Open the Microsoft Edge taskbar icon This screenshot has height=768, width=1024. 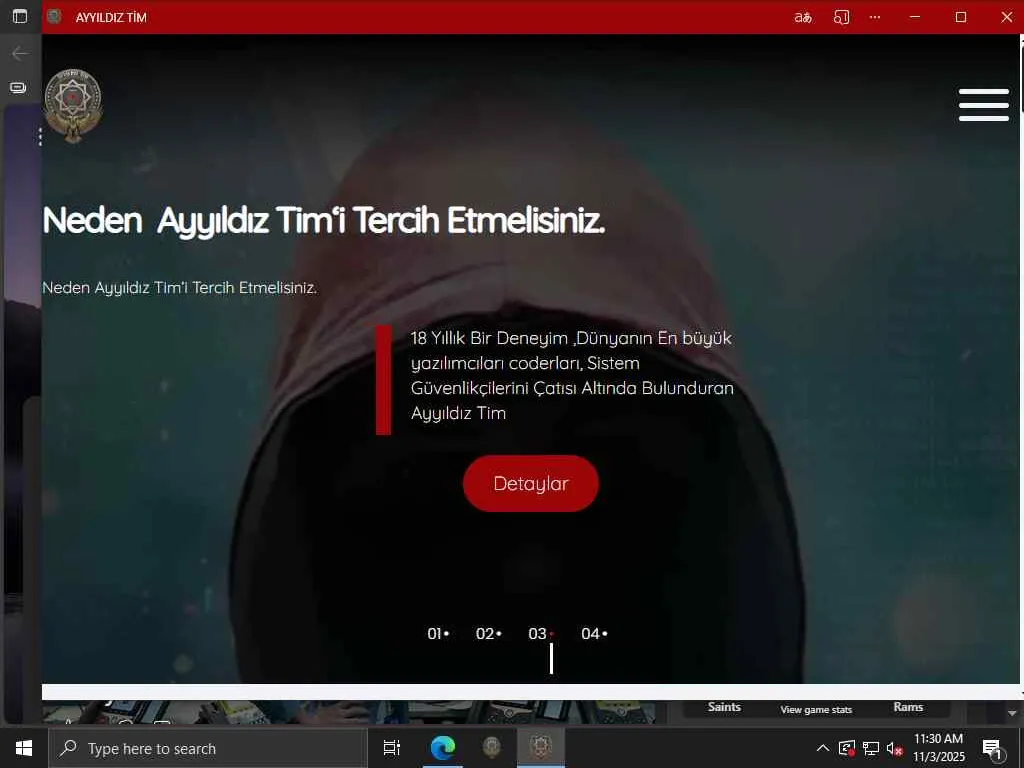(x=443, y=748)
